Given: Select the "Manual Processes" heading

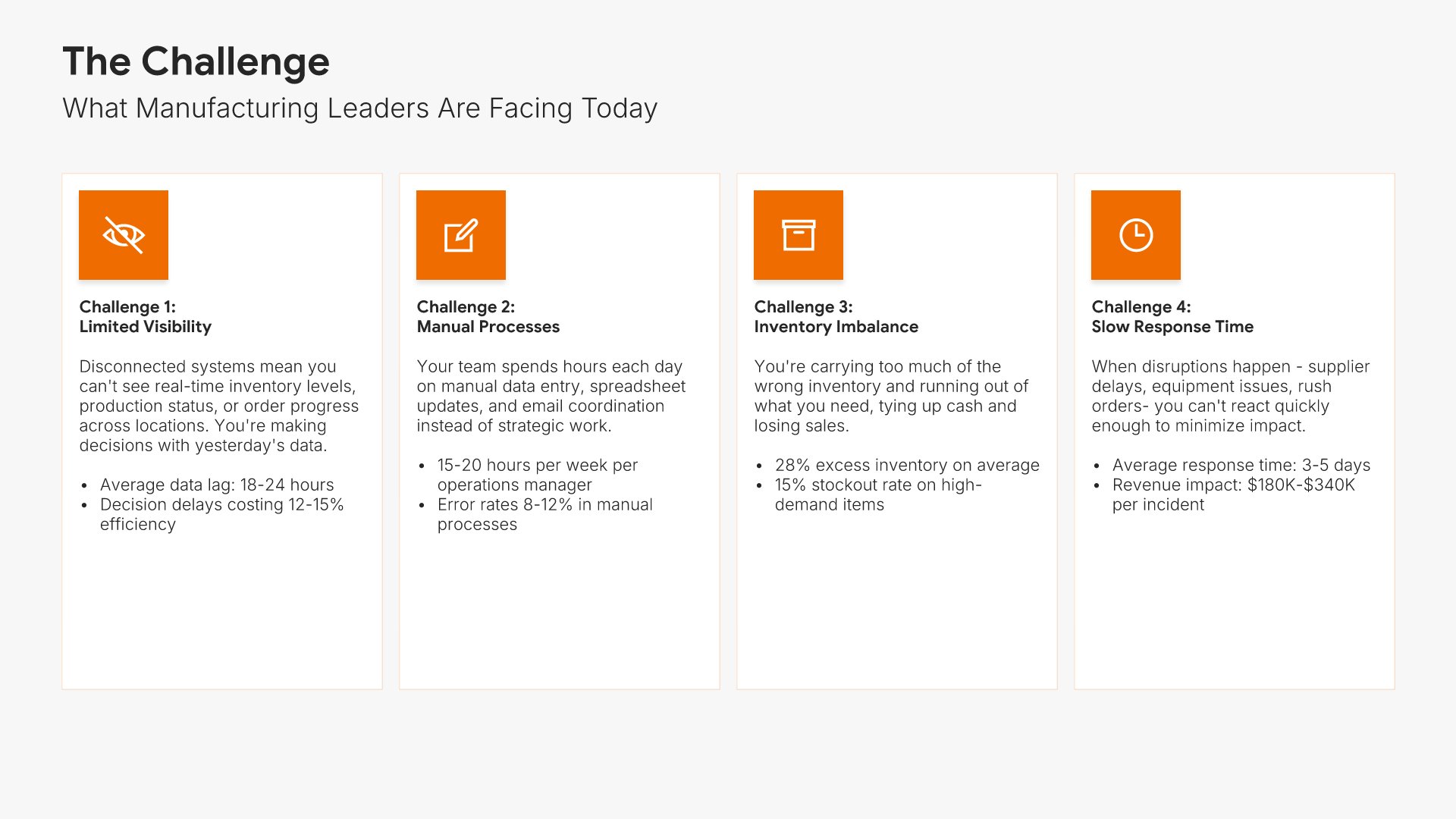Looking at the screenshot, I should [x=488, y=327].
